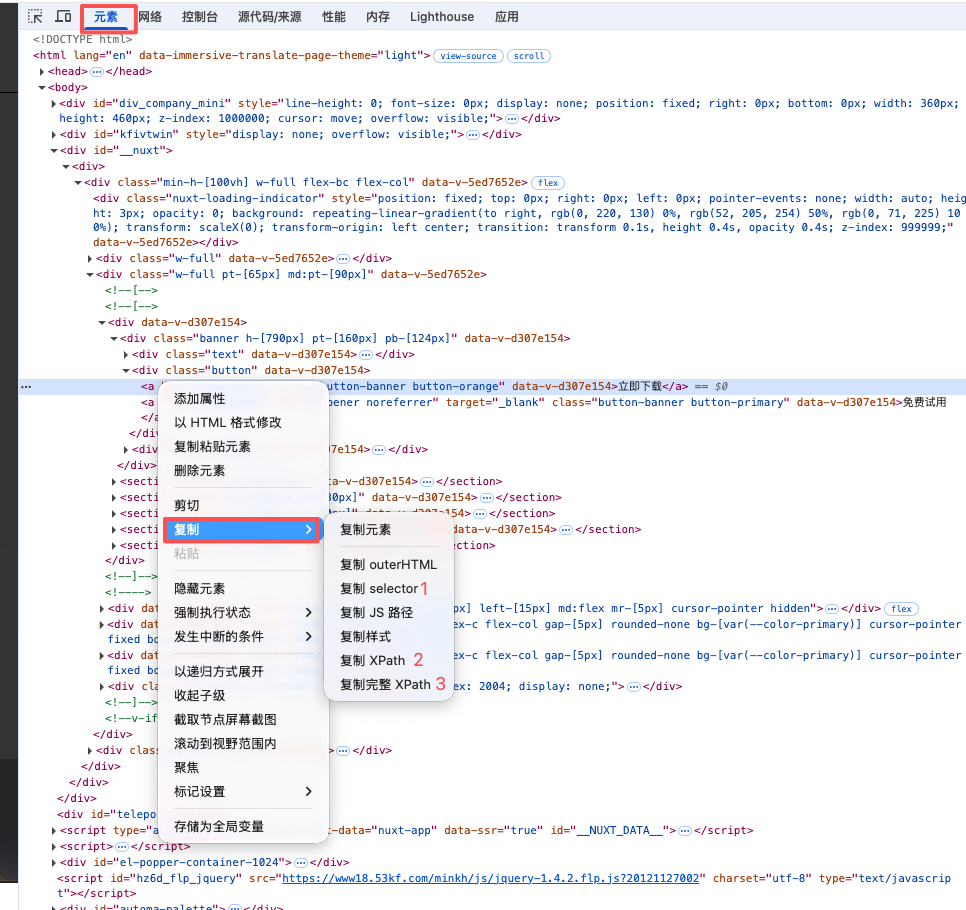Image resolution: width=966 pixels, height=910 pixels.
Task: Open the 内存 tab
Action: click(x=378, y=17)
